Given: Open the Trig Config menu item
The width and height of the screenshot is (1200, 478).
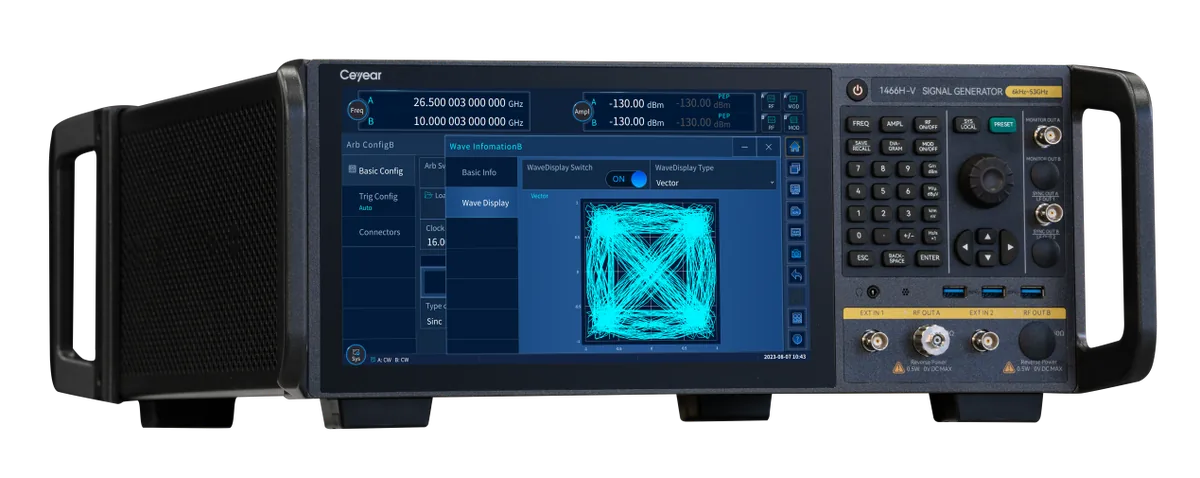Looking at the screenshot, I should pos(379,201).
